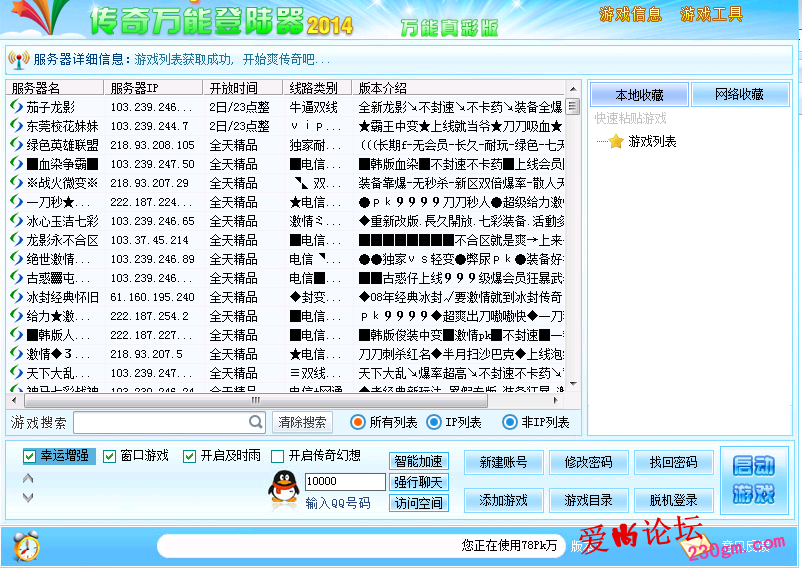802x568 pixels.
Task: Click the server icon beside ※战火微变※
Action: (x=16, y=183)
